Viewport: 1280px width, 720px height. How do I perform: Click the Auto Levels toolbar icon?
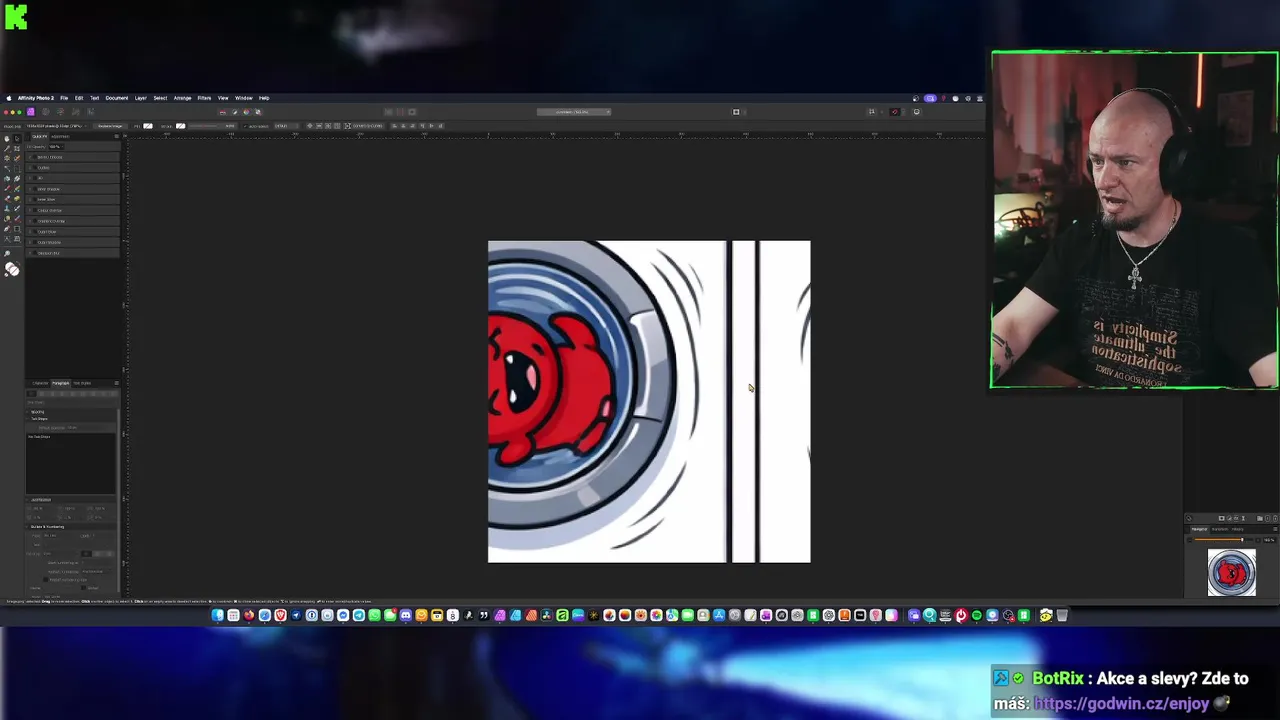pos(223,112)
